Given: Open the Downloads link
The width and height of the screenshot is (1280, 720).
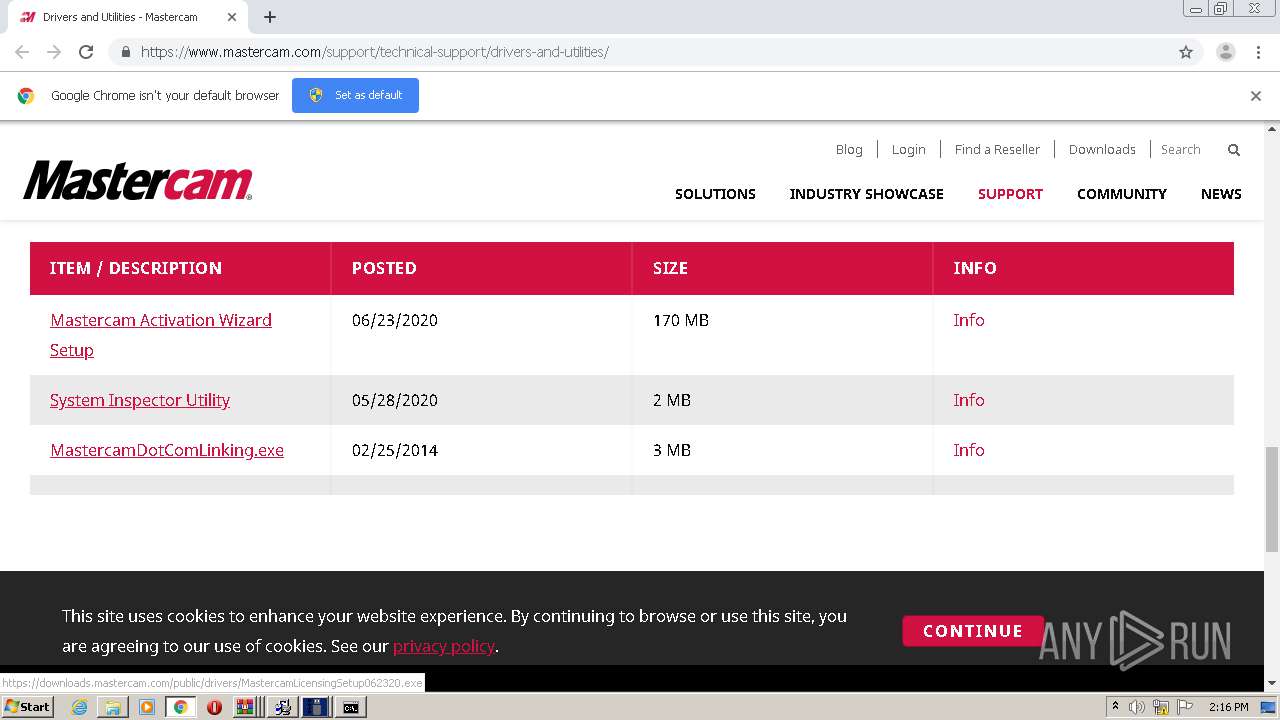Looking at the screenshot, I should [x=1102, y=150].
